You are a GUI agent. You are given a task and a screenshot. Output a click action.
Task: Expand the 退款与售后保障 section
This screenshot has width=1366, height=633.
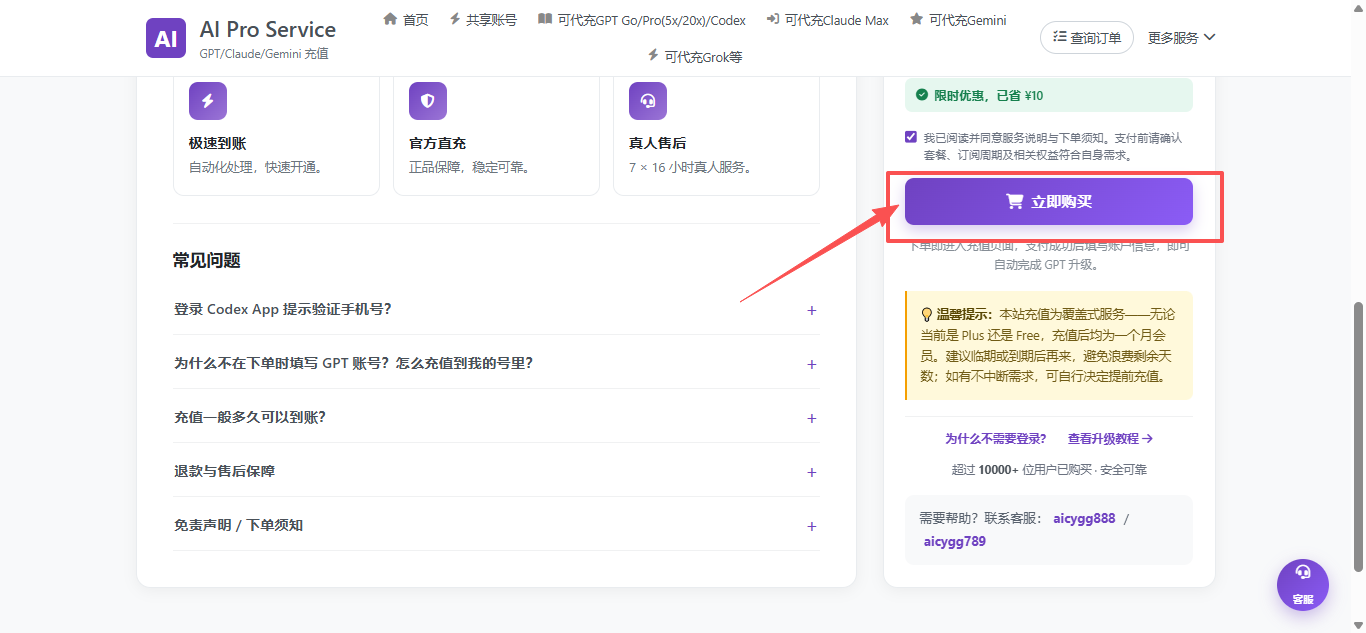(x=496, y=471)
